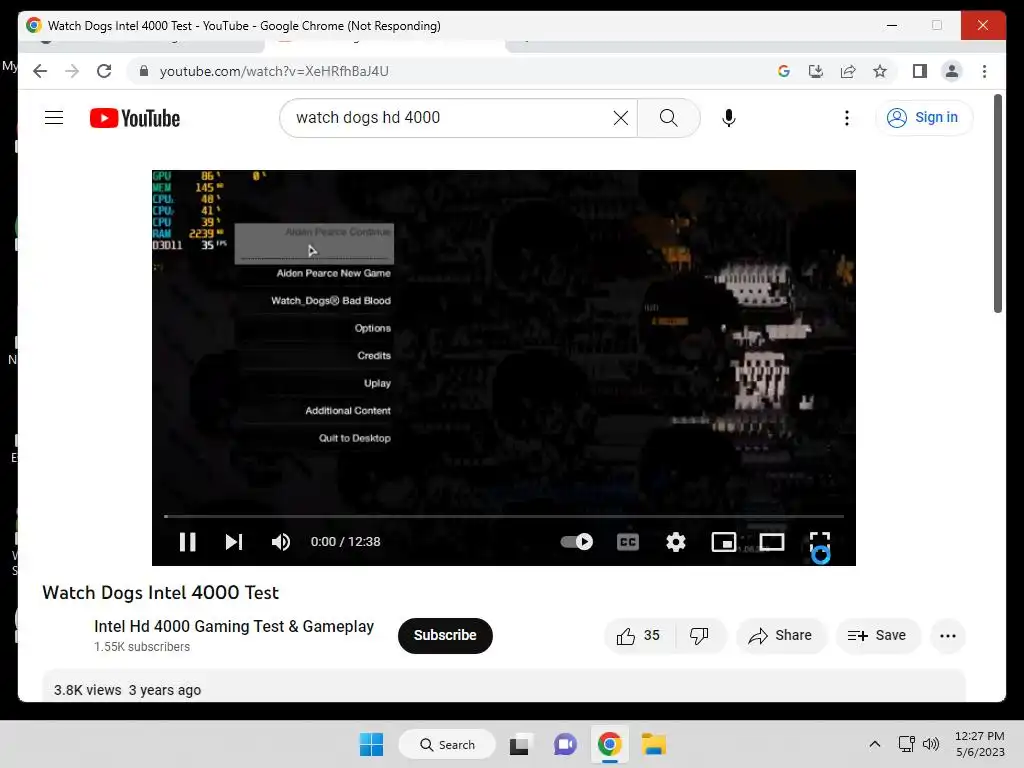The width and height of the screenshot is (1024, 768).
Task: Toggle autoplay switch in player
Action: [x=577, y=542]
